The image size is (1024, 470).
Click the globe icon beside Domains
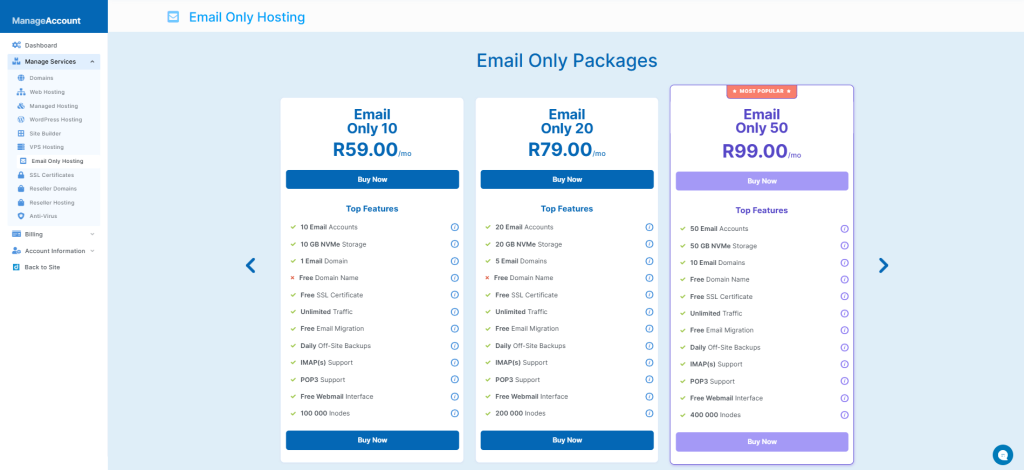coord(21,78)
